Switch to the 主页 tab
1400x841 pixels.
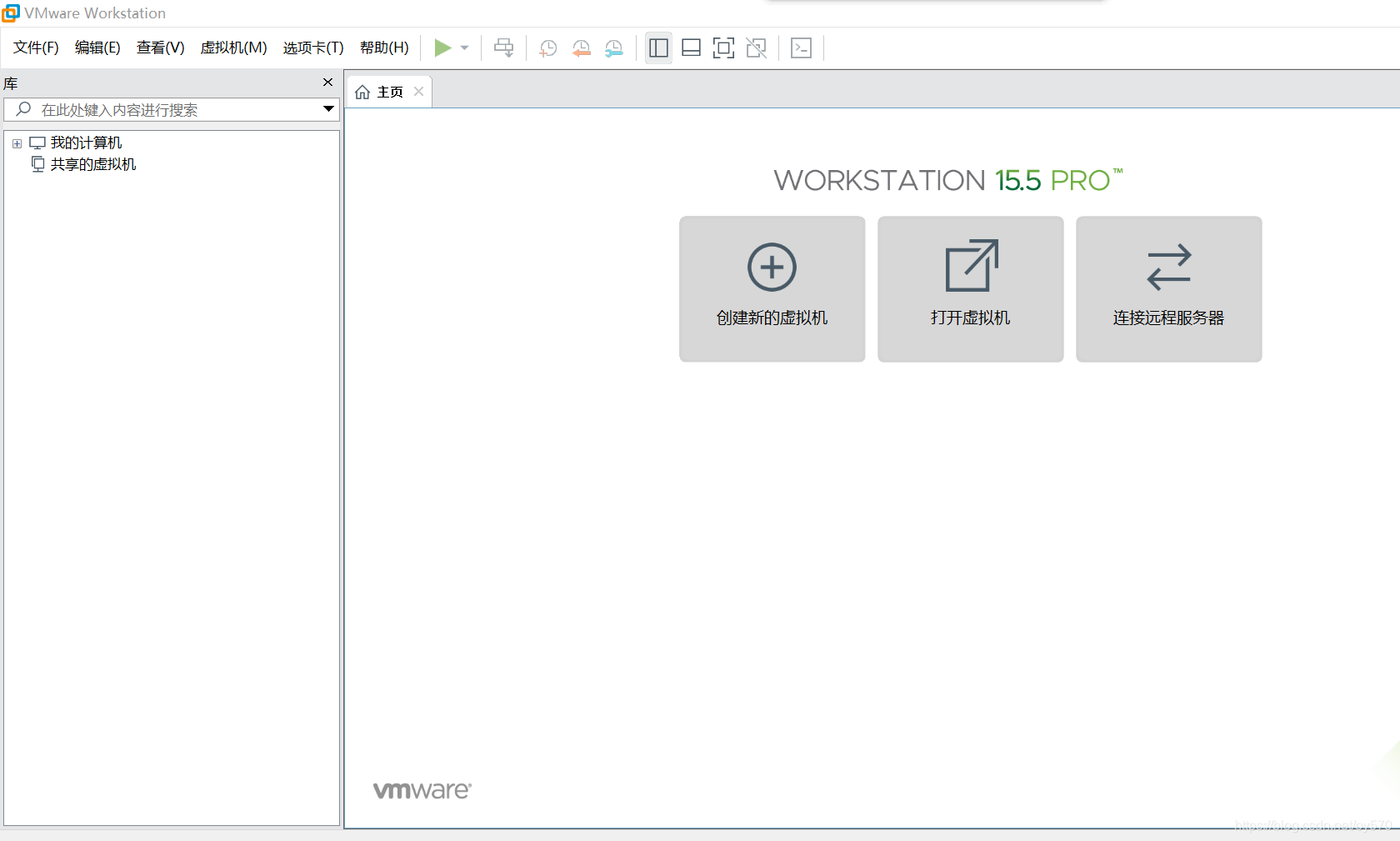389,92
